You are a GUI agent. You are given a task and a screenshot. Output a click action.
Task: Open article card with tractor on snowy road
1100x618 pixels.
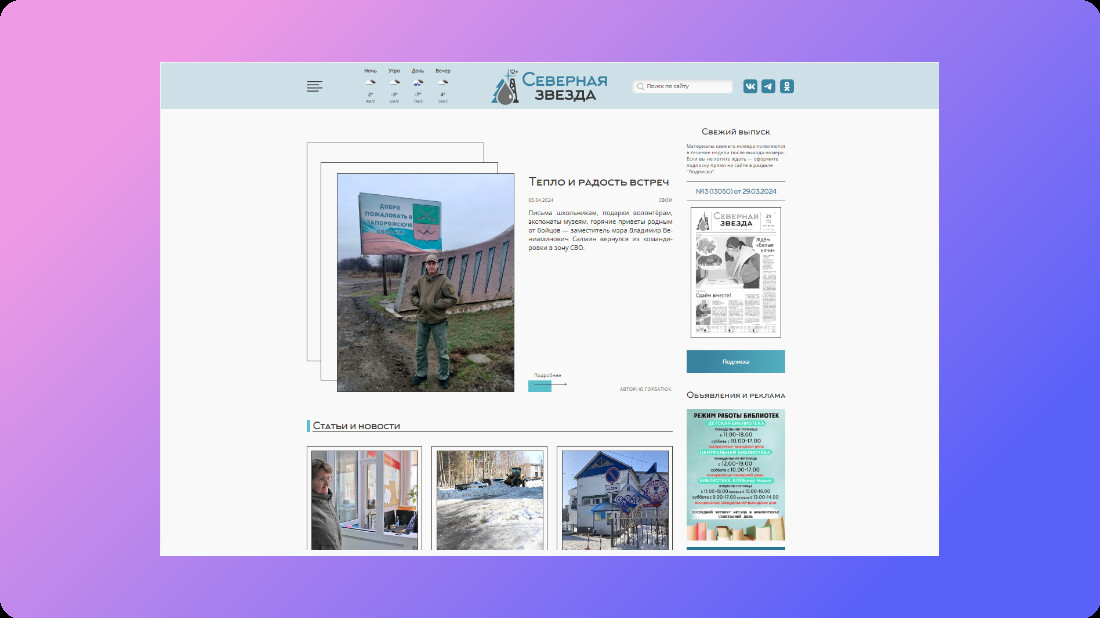click(490, 499)
